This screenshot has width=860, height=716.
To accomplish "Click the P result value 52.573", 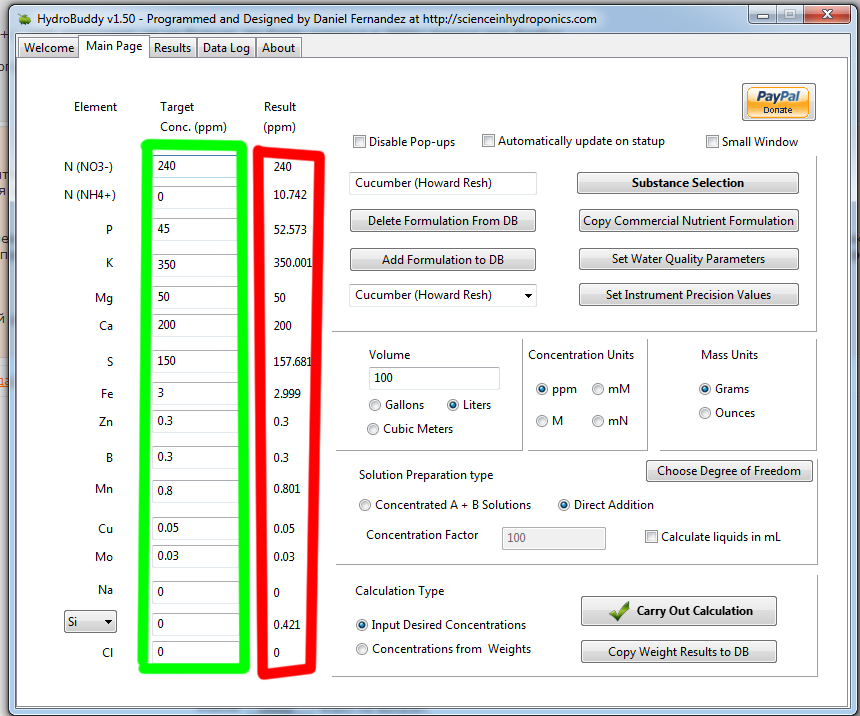I will [290, 230].
